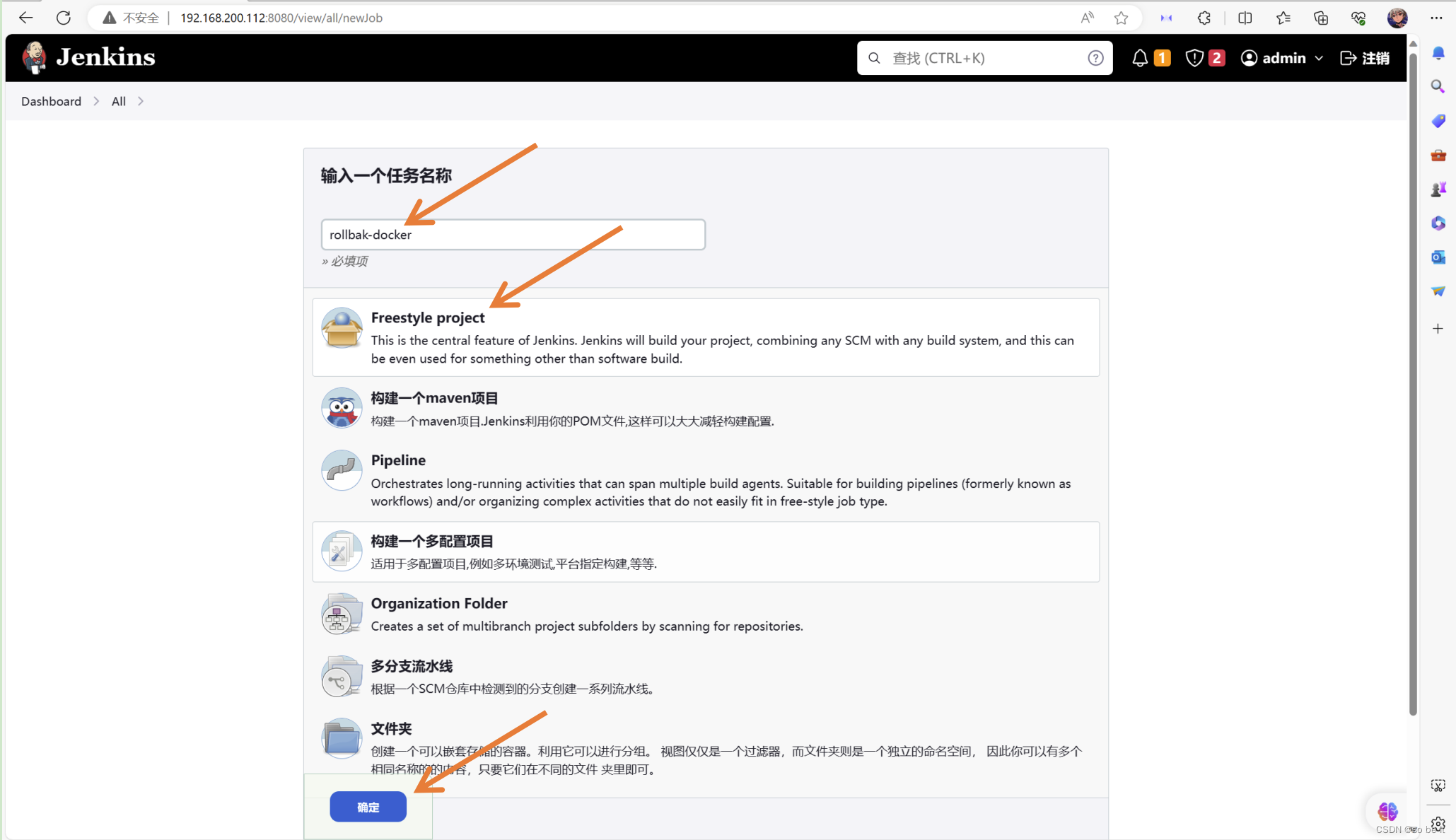
Task: Click the browser back arrow
Action: tap(26, 18)
